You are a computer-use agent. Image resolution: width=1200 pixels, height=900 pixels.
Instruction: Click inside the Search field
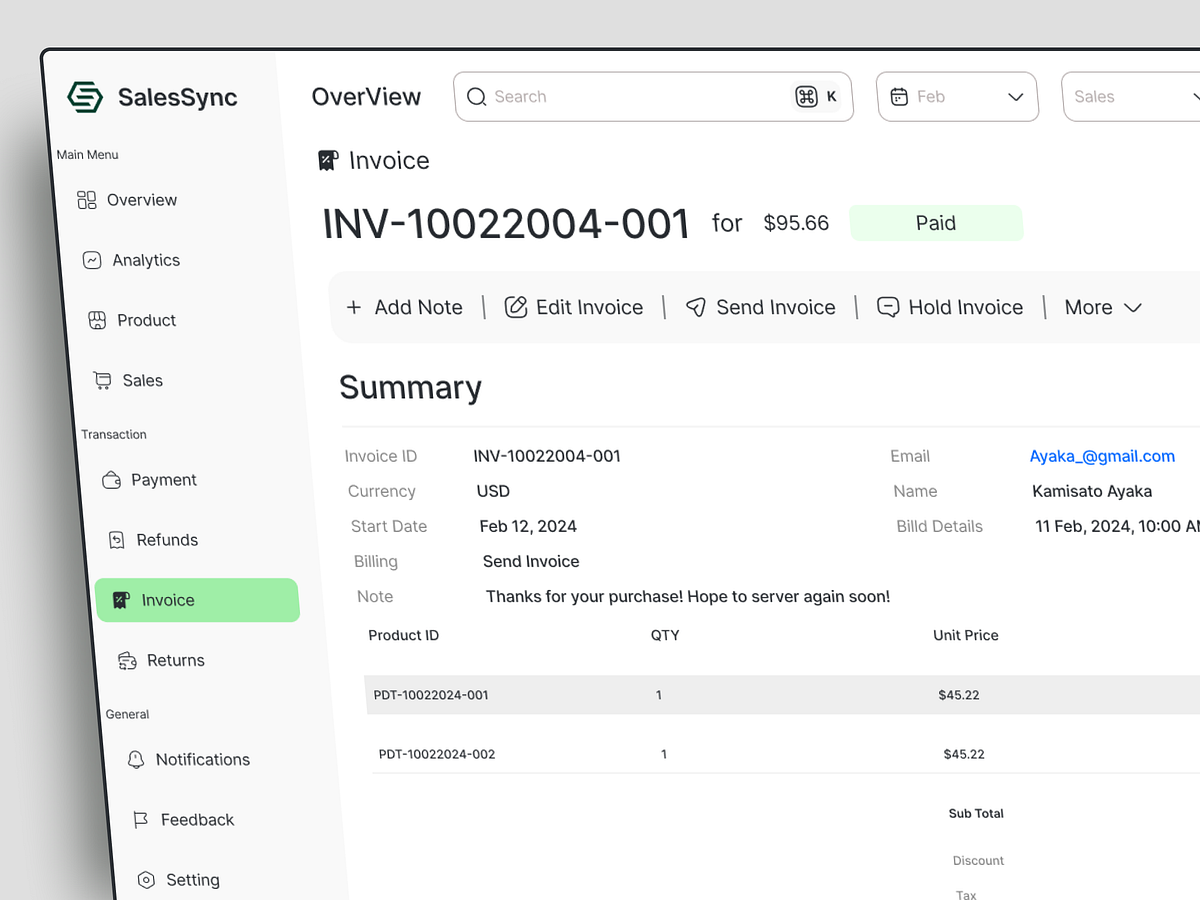pyautogui.click(x=620, y=96)
